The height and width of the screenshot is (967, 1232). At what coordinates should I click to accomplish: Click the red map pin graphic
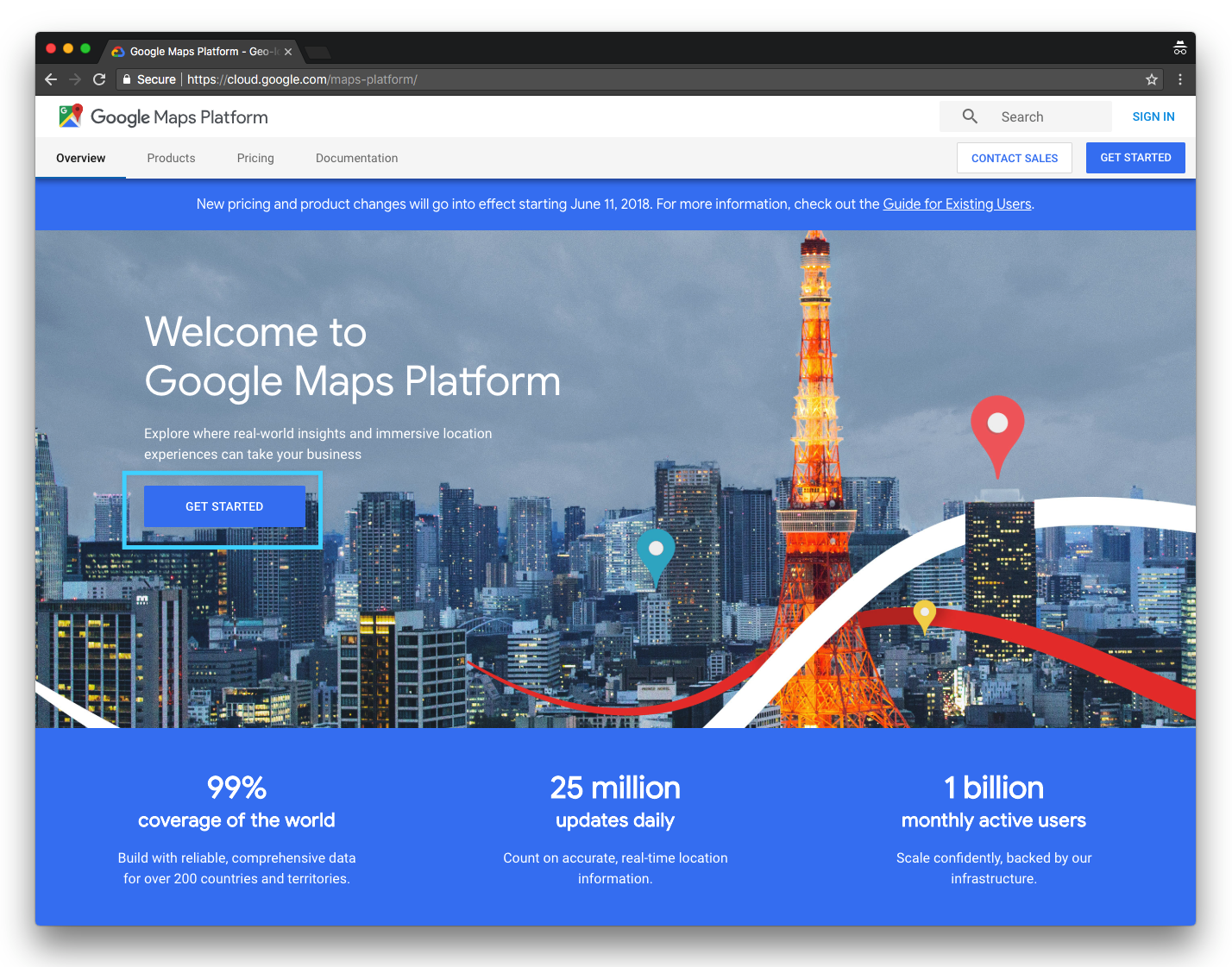997,436
